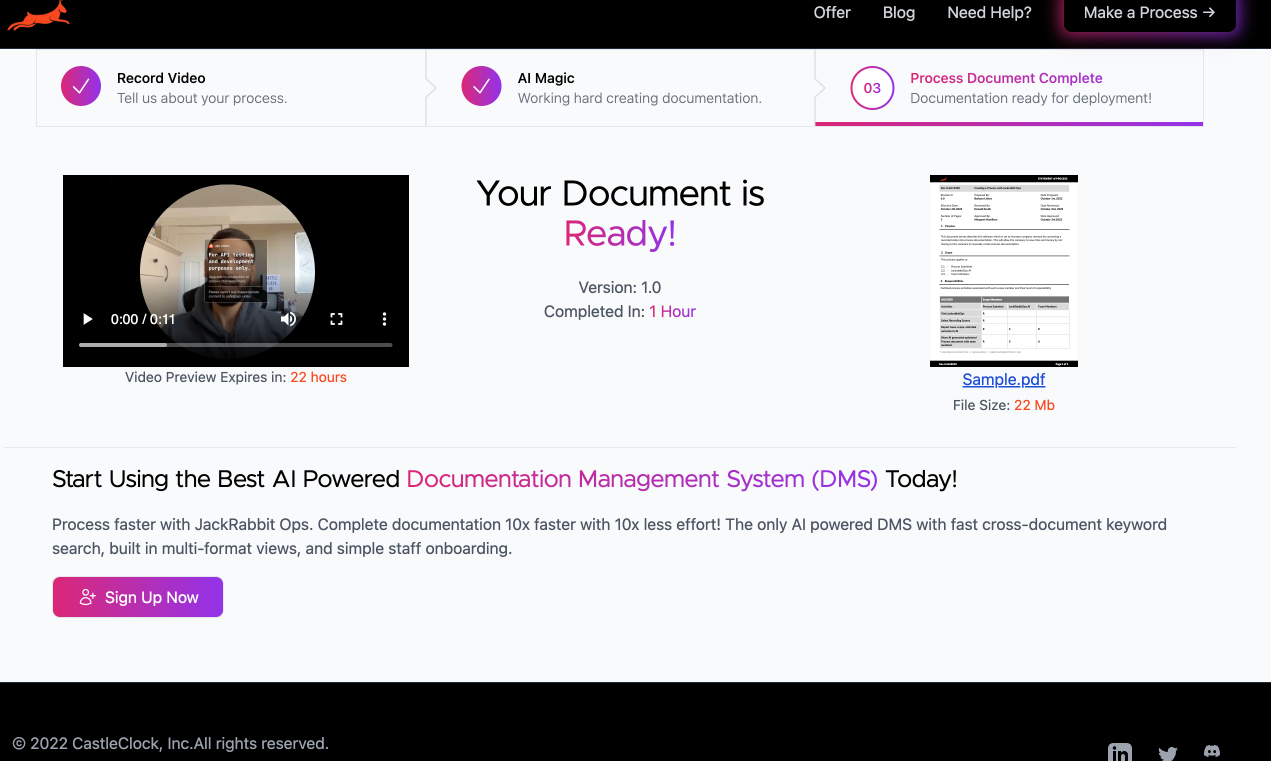Select Process Document Complete step
Viewport: 1271px width, 761px height.
click(x=1009, y=88)
